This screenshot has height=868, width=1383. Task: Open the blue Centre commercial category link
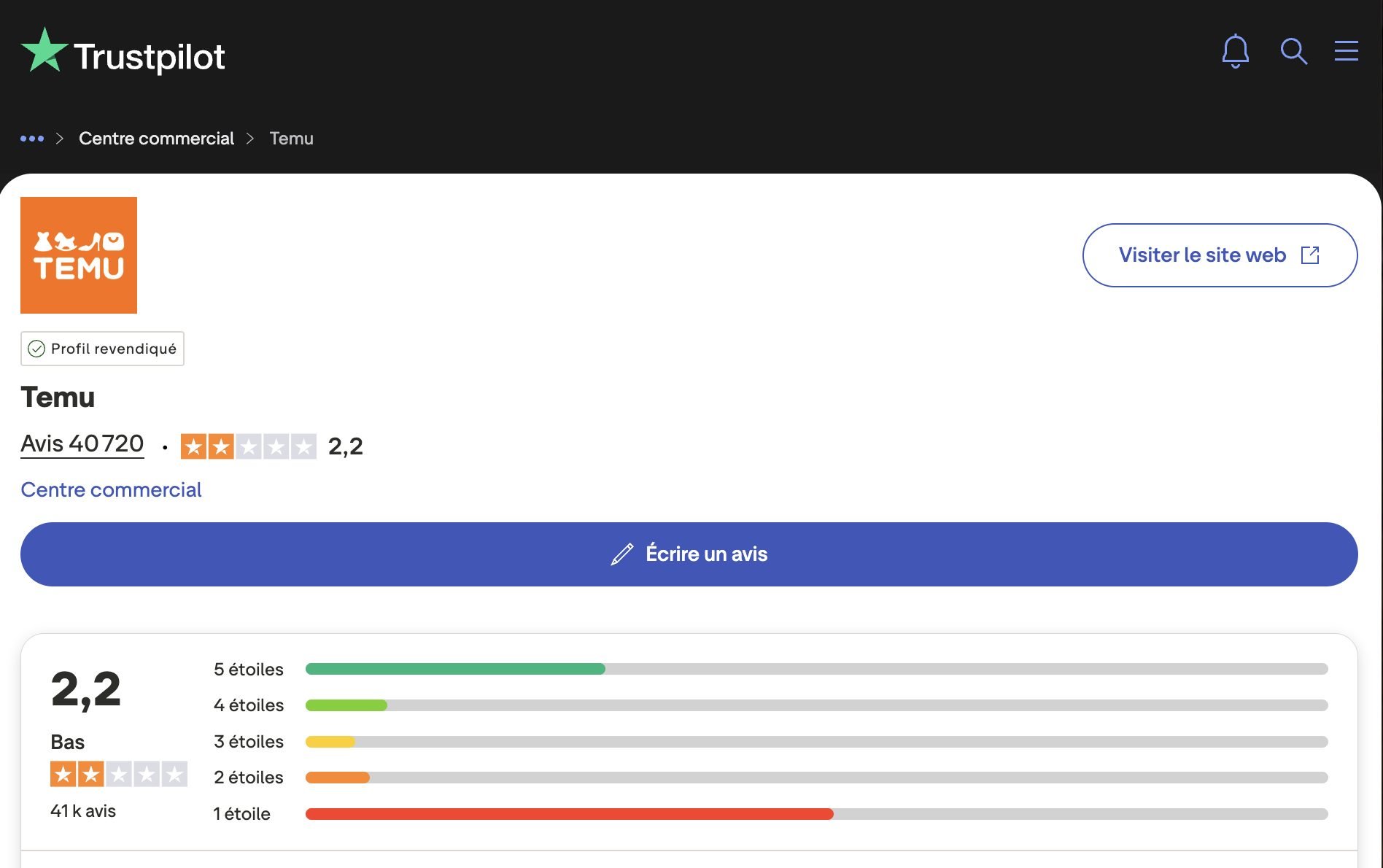(x=111, y=489)
